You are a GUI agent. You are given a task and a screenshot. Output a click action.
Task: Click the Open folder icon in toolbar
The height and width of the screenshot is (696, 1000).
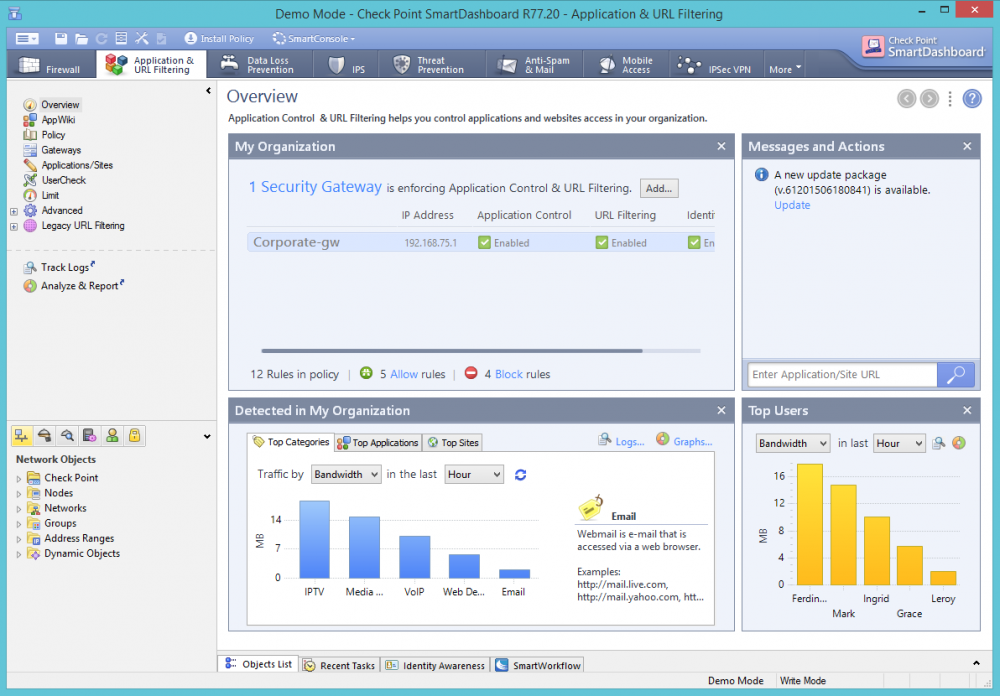(x=81, y=39)
